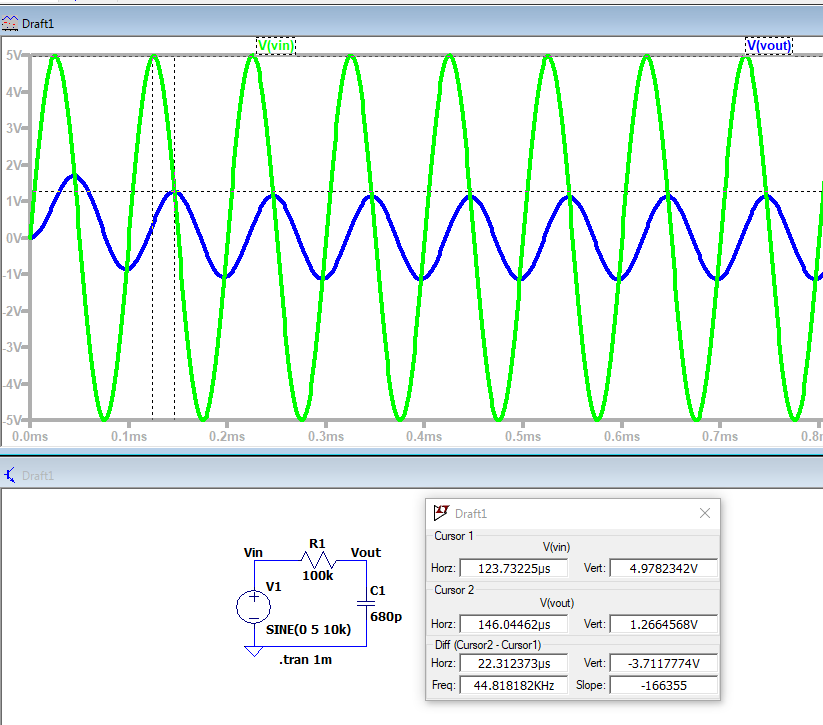This screenshot has width=823, height=725.
Task: Click the V(vin) trace label
Action: point(275,45)
